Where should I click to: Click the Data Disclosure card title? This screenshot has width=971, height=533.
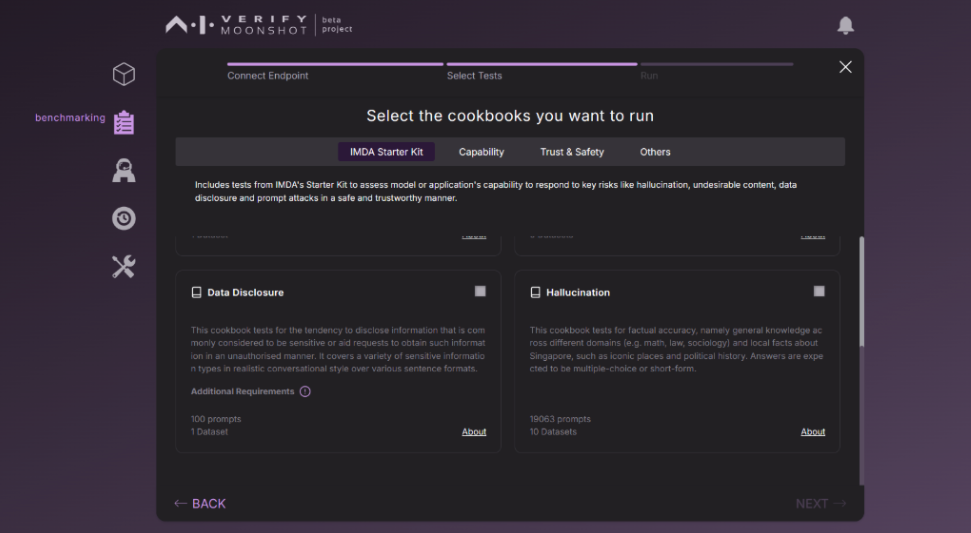(245, 292)
